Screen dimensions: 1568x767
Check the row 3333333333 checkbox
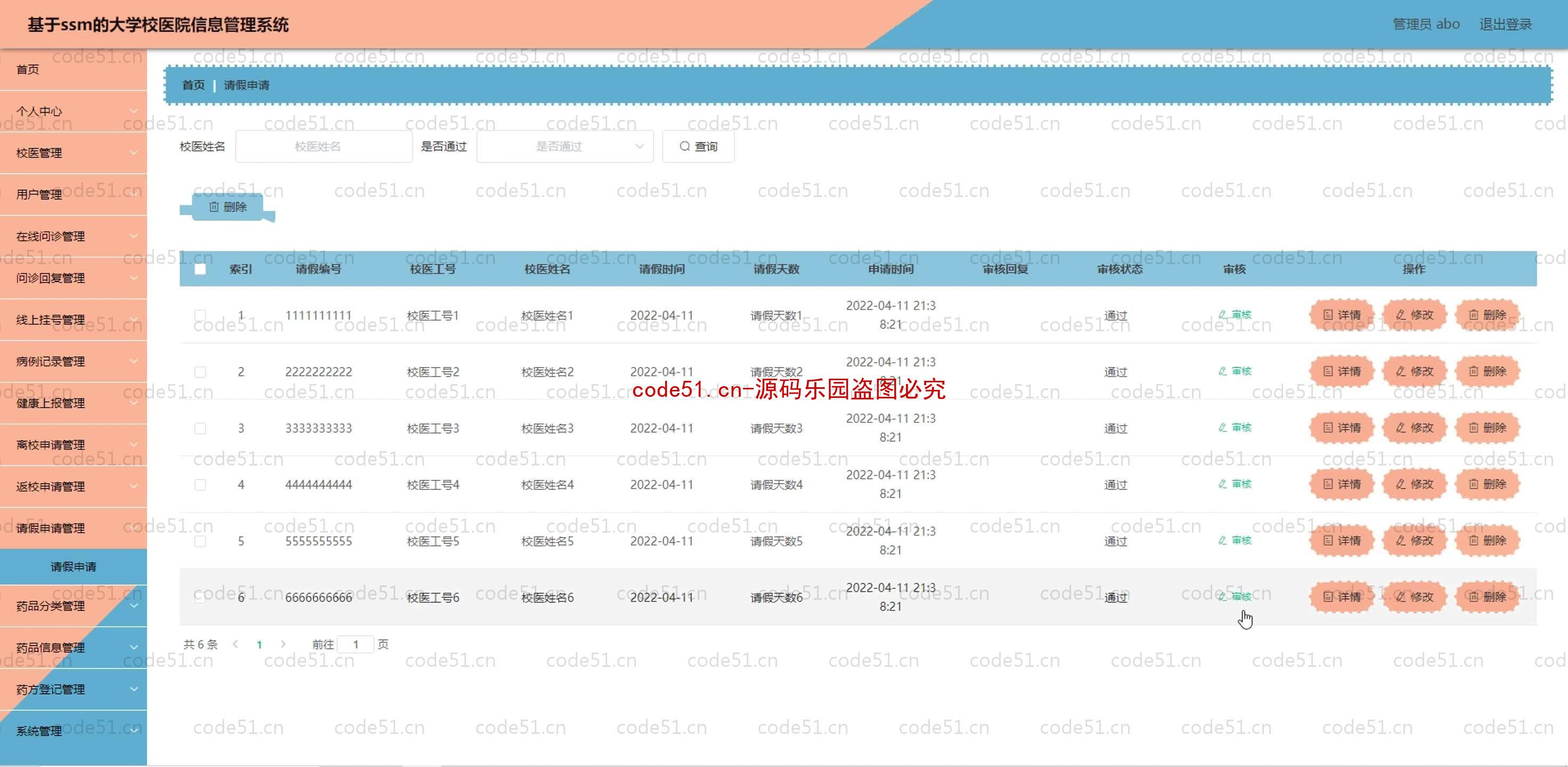(x=200, y=429)
